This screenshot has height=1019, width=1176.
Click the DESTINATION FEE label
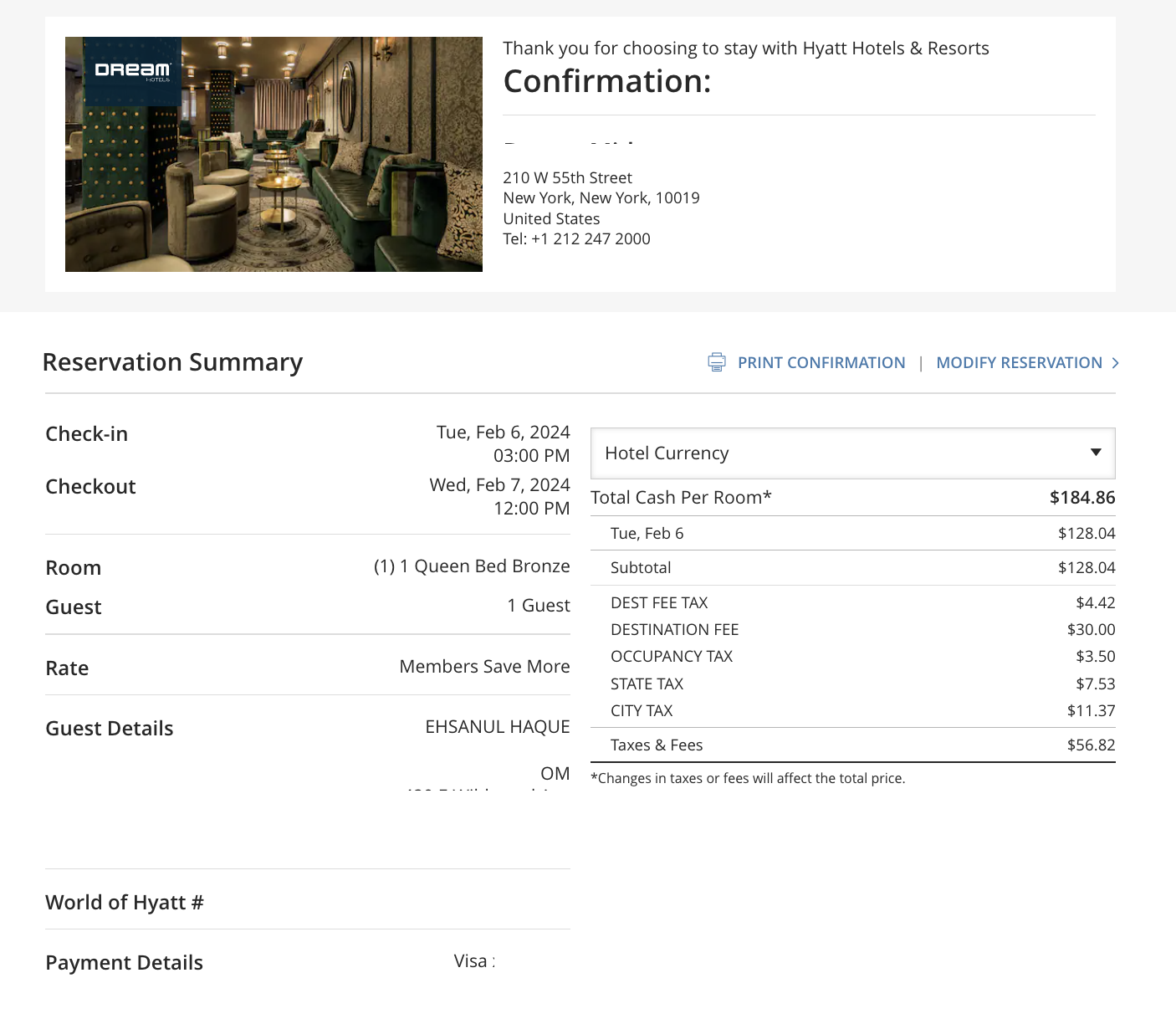[x=675, y=630]
